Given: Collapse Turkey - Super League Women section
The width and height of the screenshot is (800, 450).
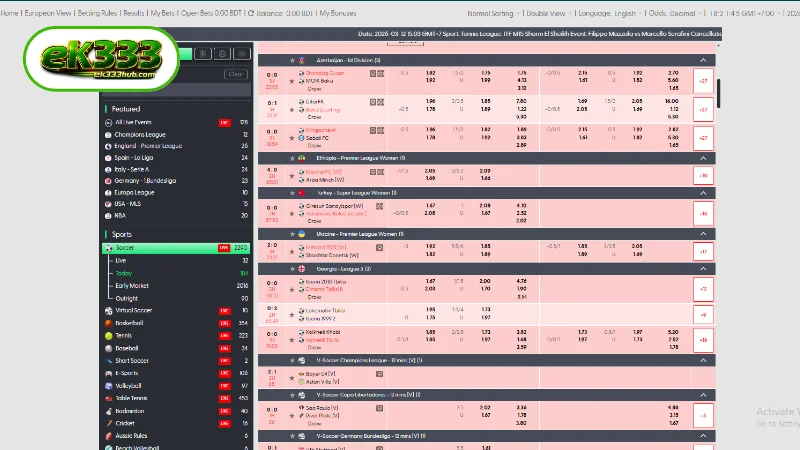Looking at the screenshot, I should click(703, 193).
